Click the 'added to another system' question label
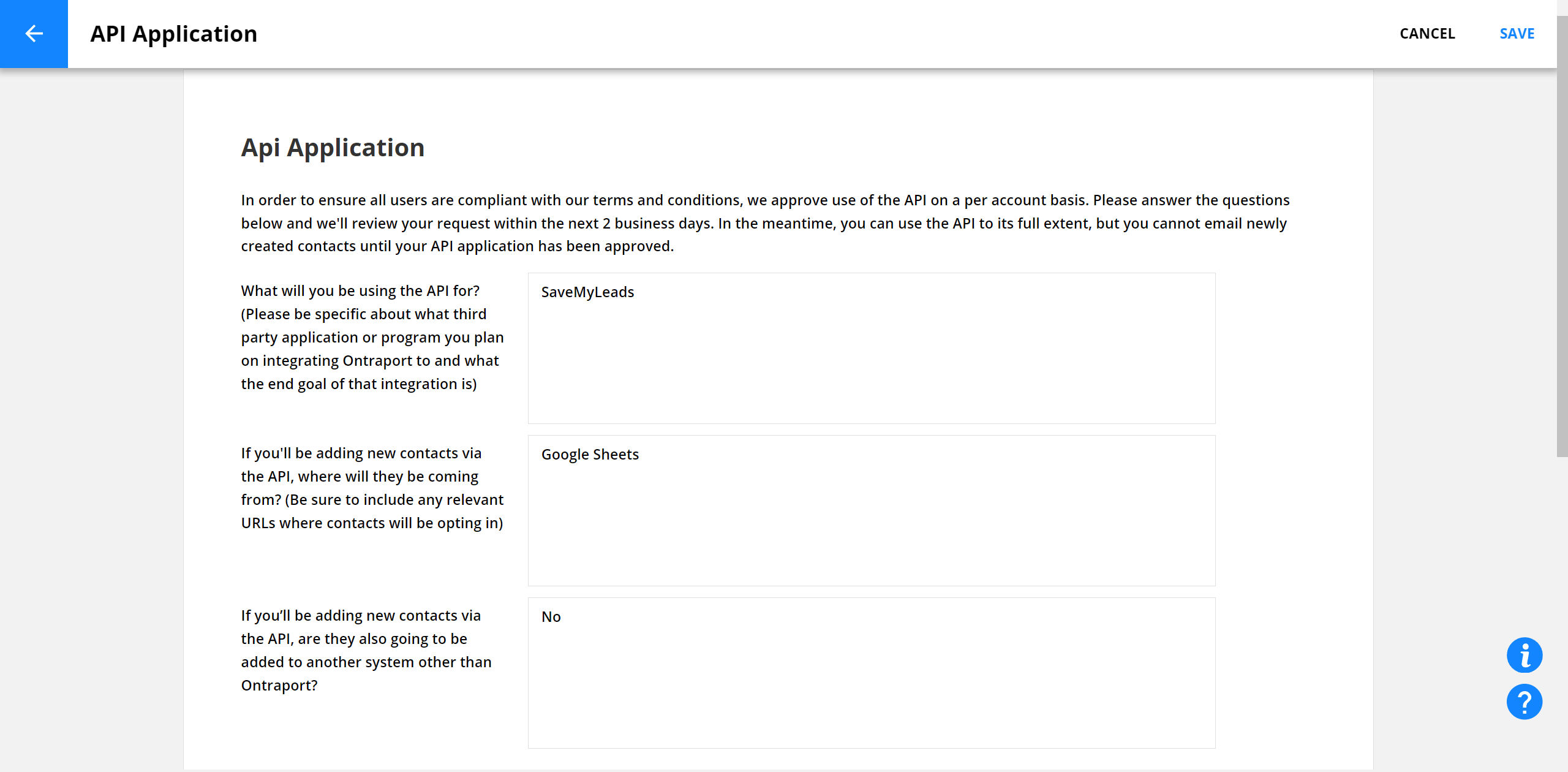 366,650
